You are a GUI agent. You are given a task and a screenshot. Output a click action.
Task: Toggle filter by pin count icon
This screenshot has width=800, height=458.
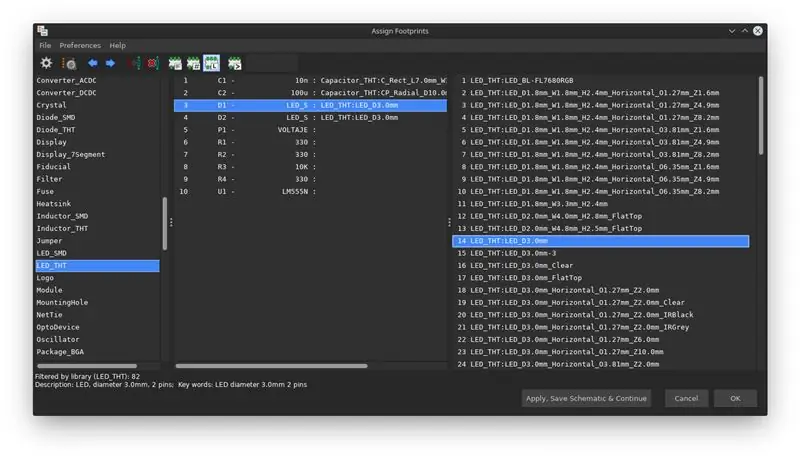pyautogui.click(x=193, y=63)
